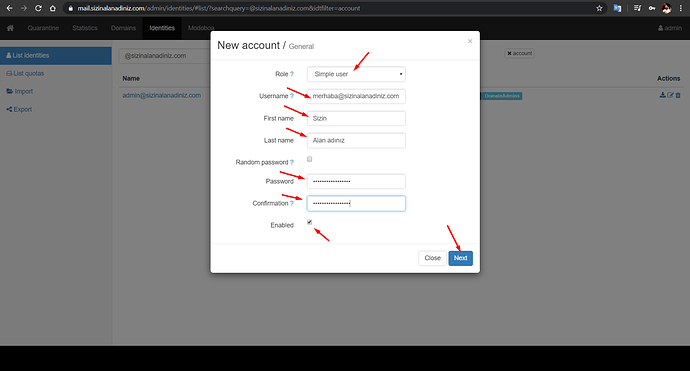Open the admin user menu
This screenshot has width=690, height=371.
(670, 28)
